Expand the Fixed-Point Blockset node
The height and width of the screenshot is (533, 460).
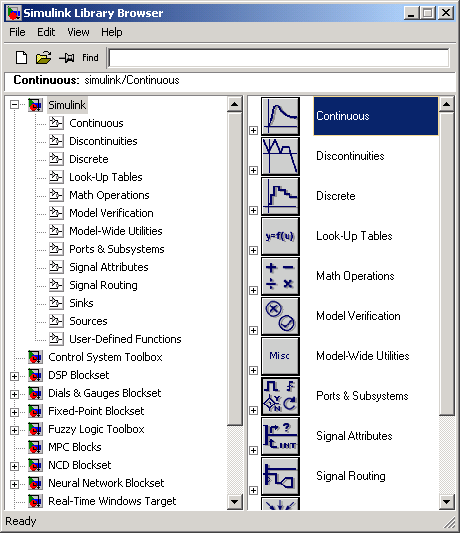(x=14, y=412)
